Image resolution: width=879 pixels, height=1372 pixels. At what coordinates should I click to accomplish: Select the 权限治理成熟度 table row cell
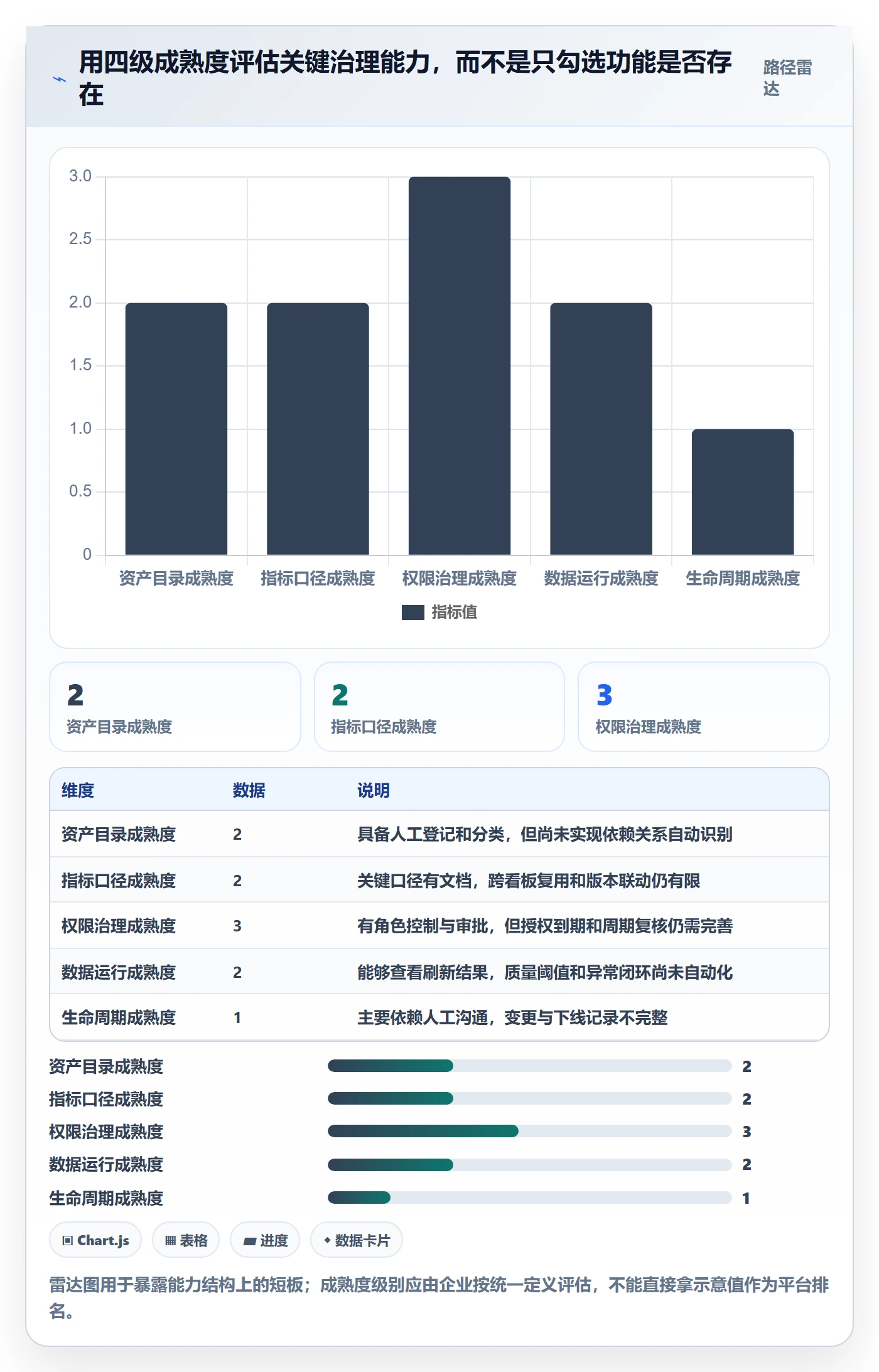(119, 926)
